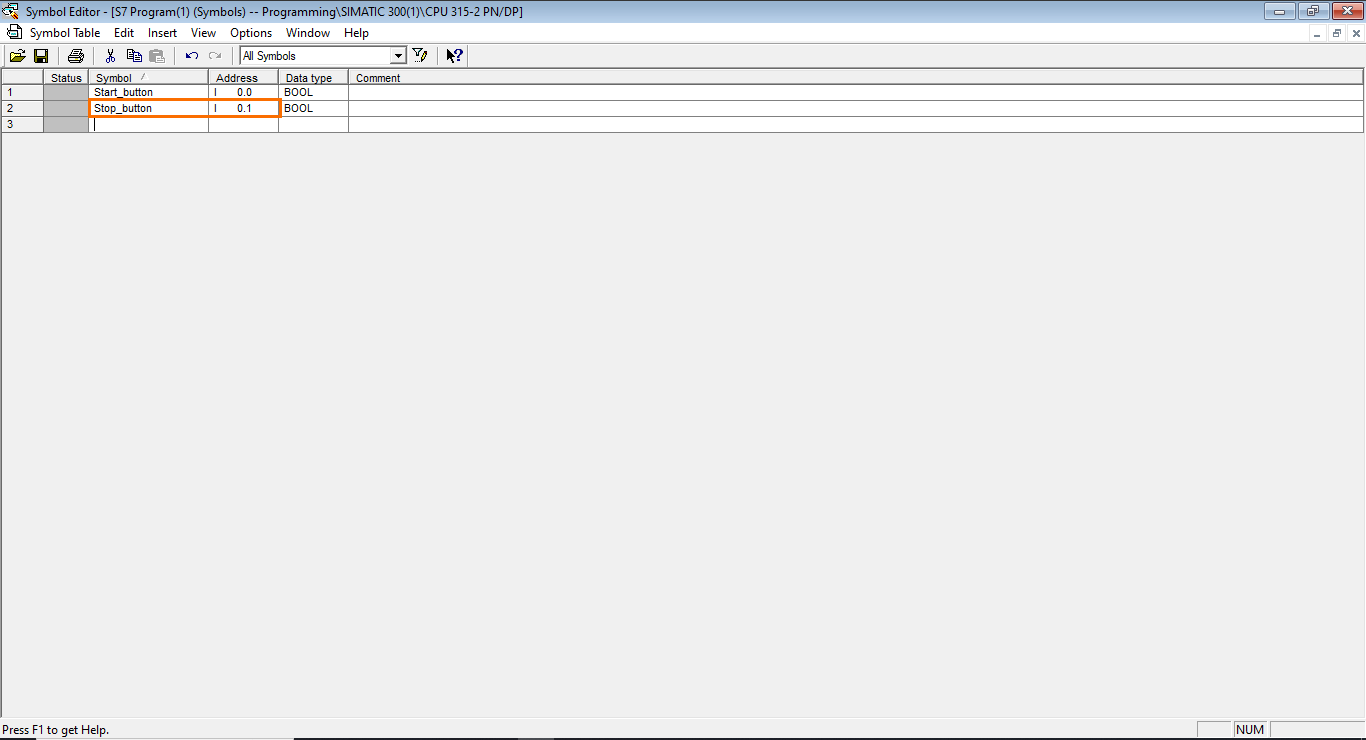Click the 'Press F1 to get Help' status text

click(x=56, y=730)
